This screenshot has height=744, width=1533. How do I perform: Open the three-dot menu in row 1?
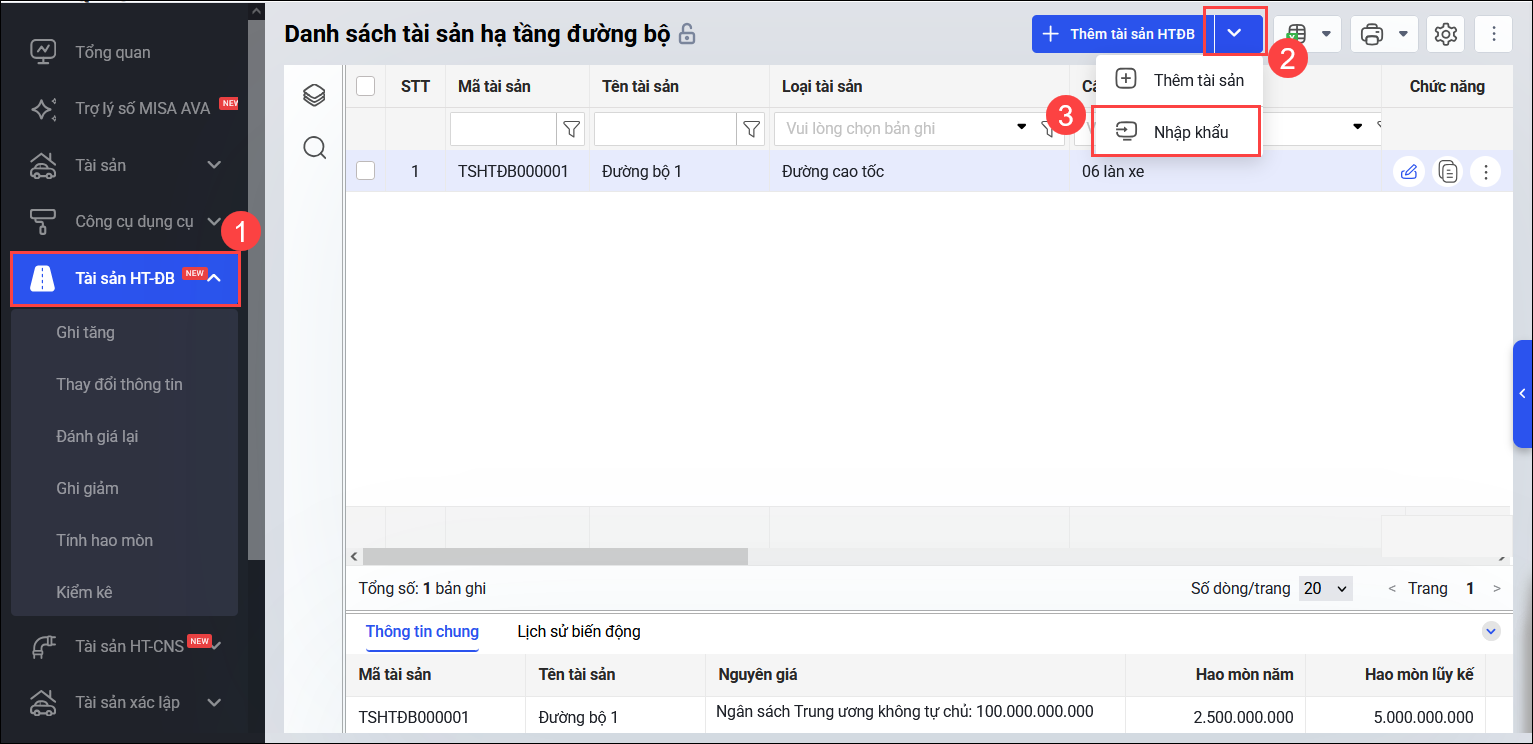[1485, 172]
